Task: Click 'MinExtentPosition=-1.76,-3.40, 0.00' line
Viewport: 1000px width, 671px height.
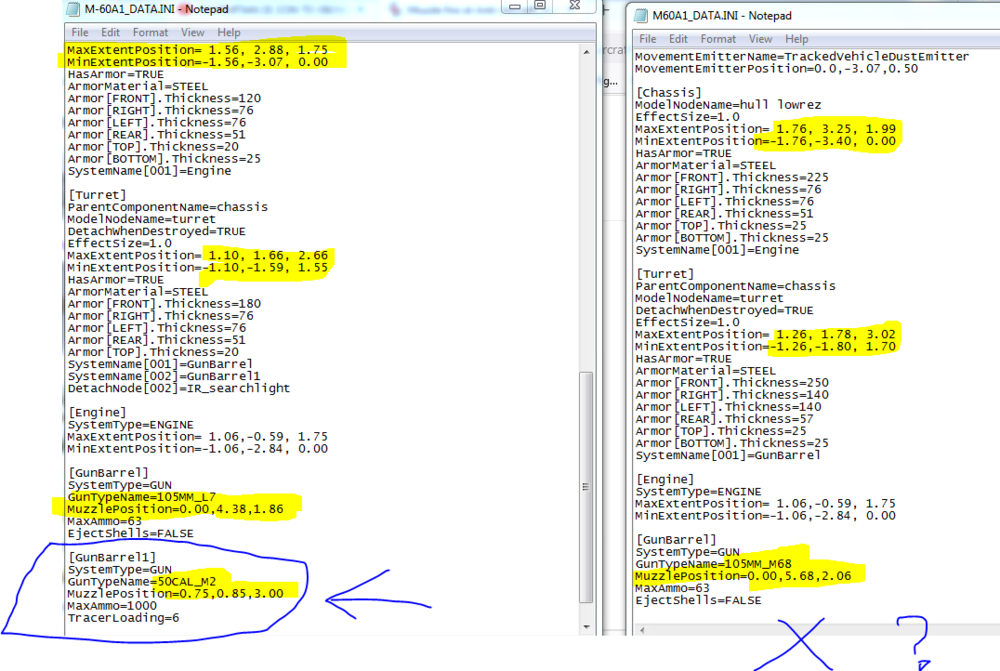Action: click(x=765, y=142)
